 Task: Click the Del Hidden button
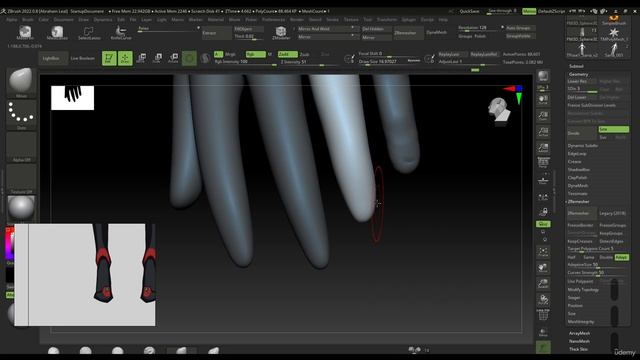(x=377, y=29)
